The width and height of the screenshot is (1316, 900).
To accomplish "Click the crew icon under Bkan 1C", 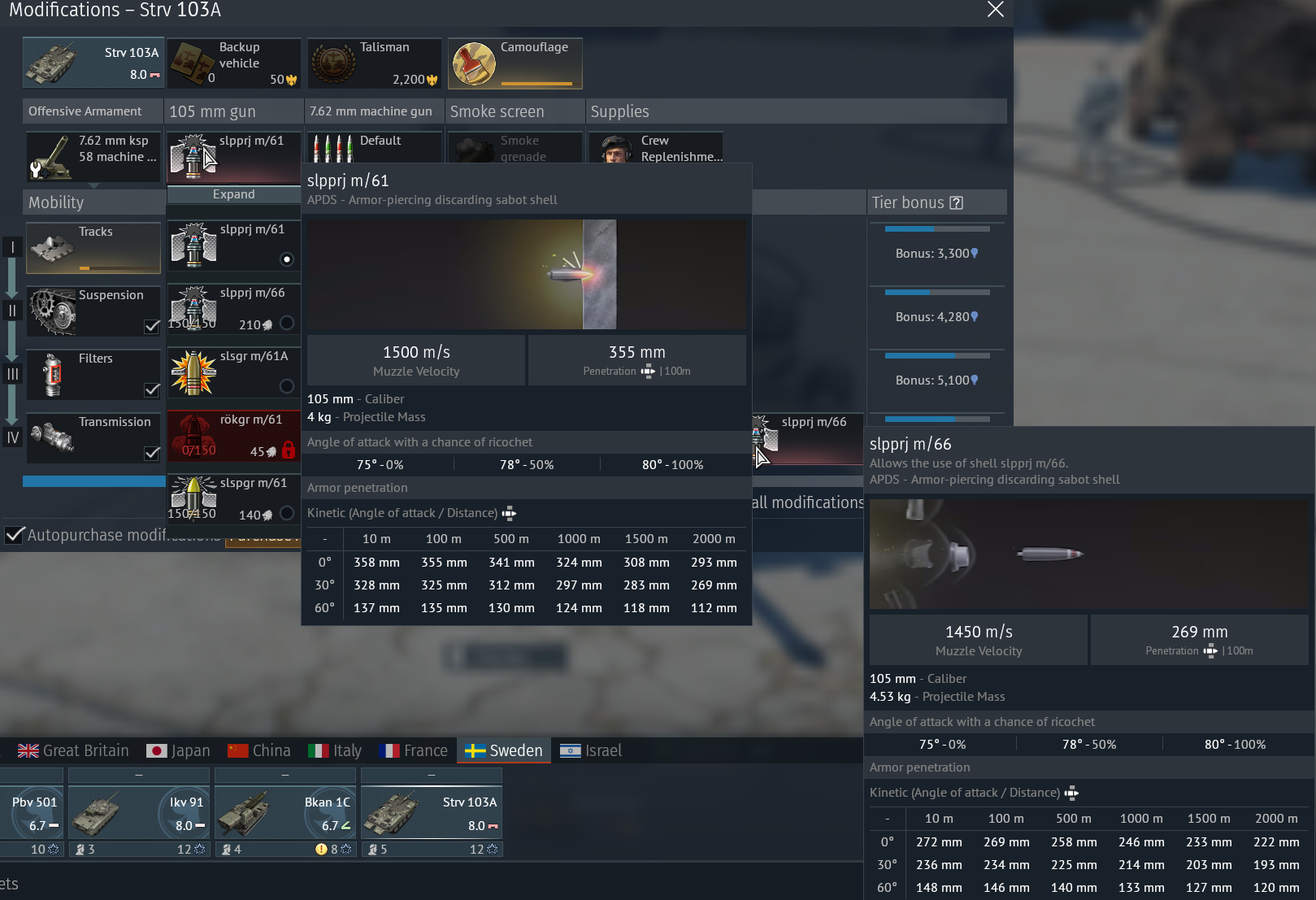I will (226, 850).
